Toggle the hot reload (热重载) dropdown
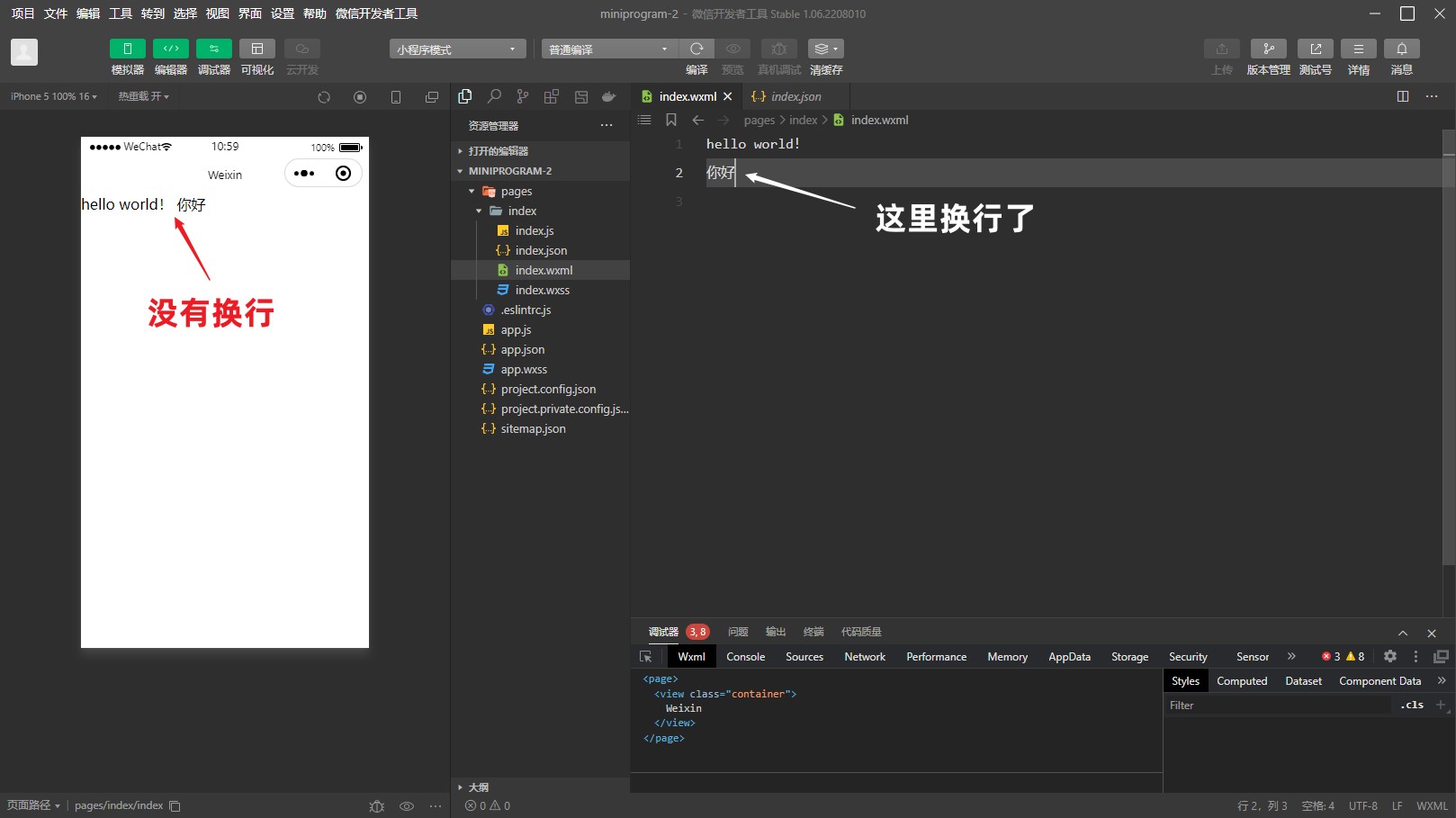The image size is (1456, 818). pyautogui.click(x=144, y=96)
